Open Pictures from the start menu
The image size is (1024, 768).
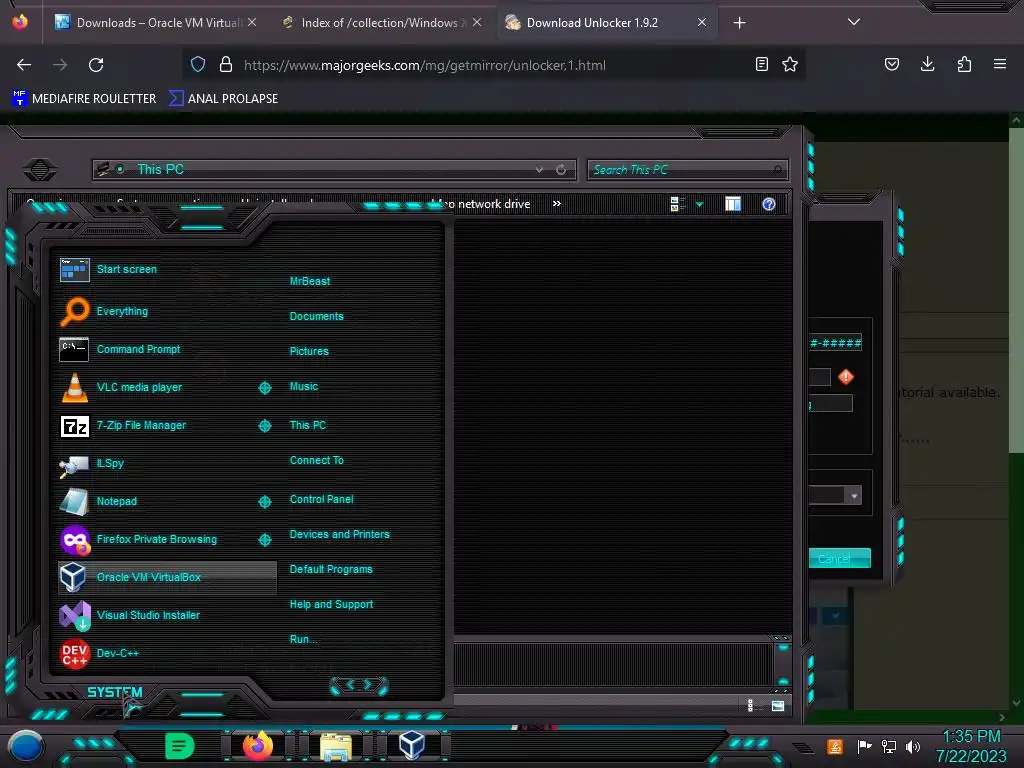[309, 351]
